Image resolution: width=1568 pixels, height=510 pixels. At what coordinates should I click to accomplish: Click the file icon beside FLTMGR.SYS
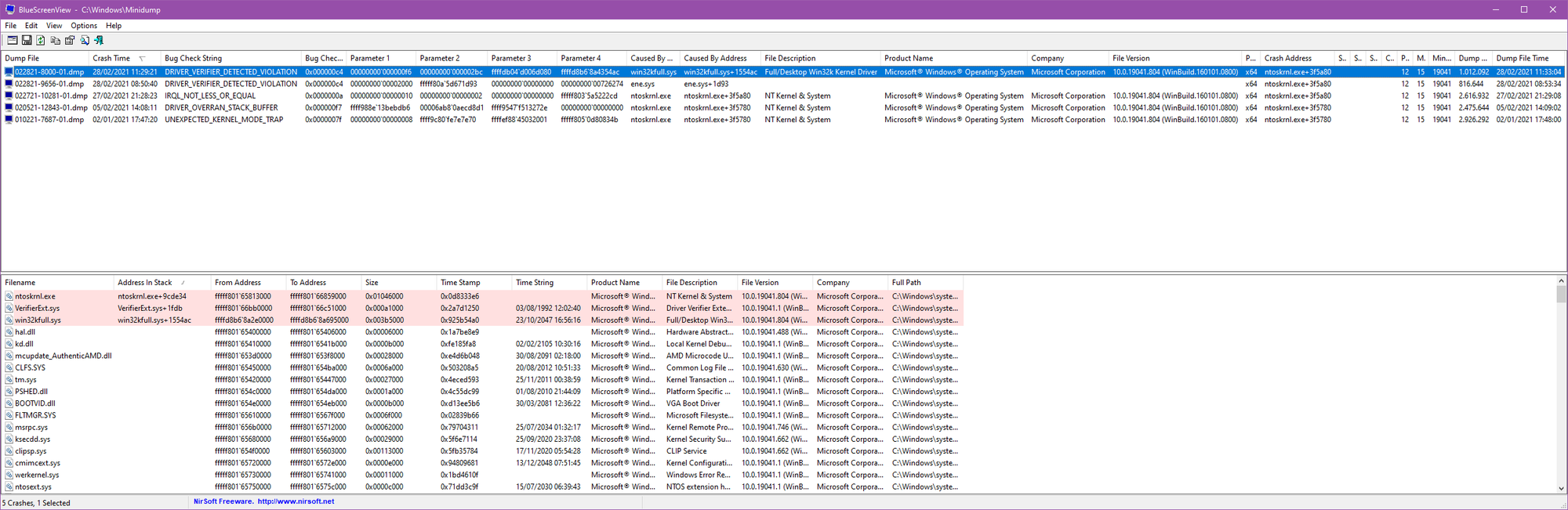pos(9,416)
